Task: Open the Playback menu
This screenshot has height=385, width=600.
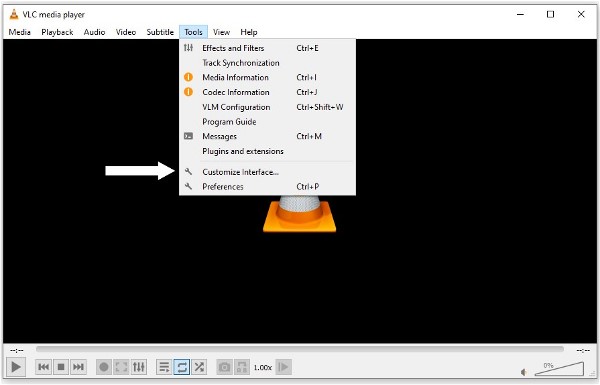Action: tap(57, 32)
